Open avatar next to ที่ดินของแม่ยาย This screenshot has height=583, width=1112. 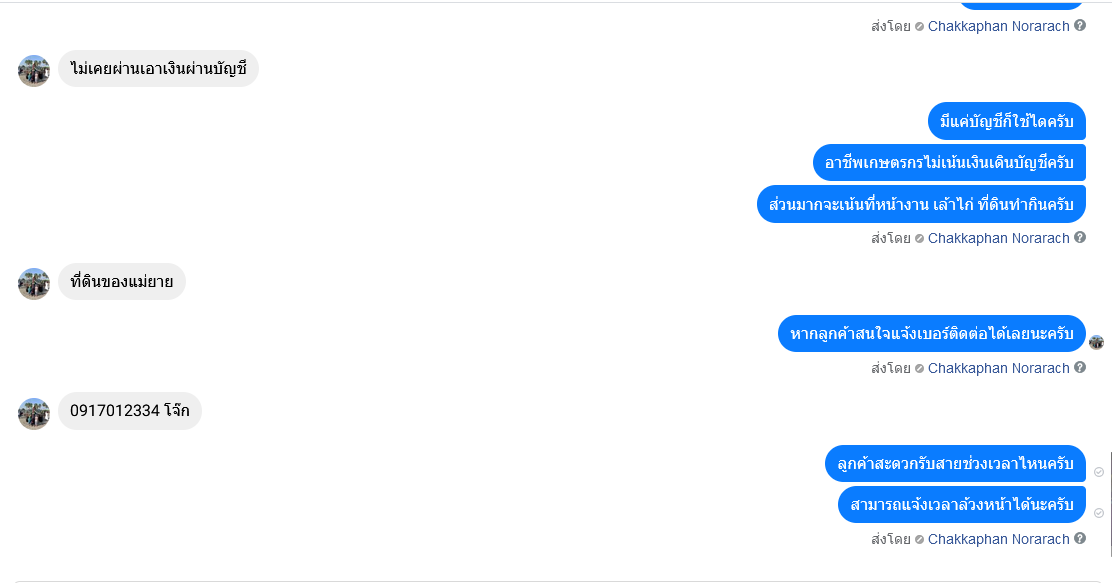coord(33,283)
